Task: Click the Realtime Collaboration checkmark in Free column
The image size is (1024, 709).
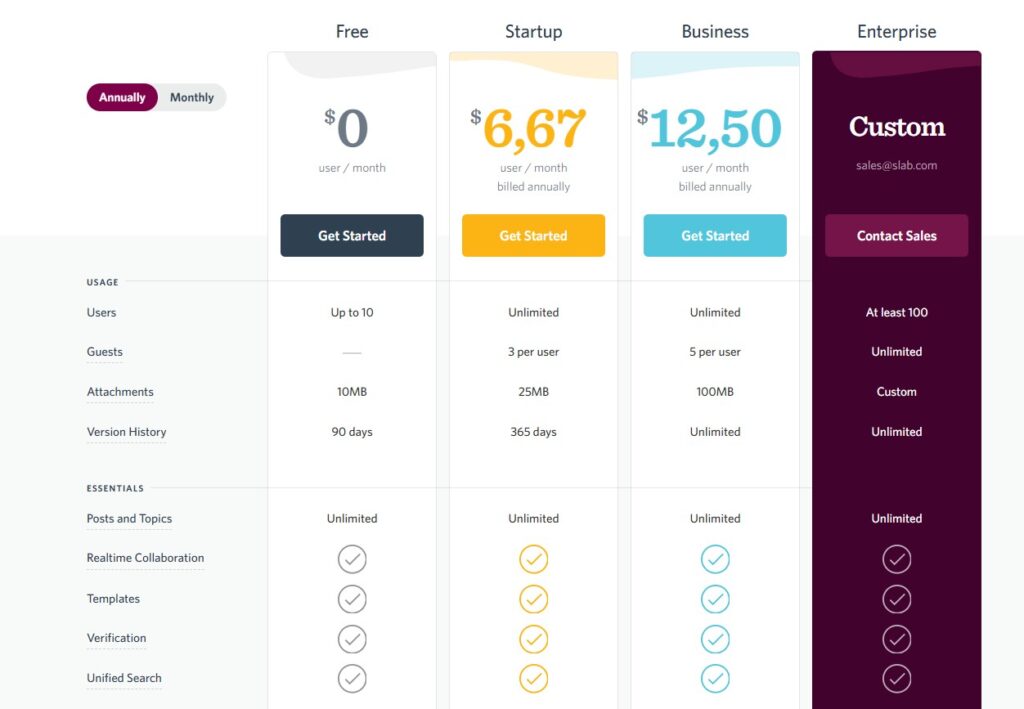Action: click(x=352, y=559)
